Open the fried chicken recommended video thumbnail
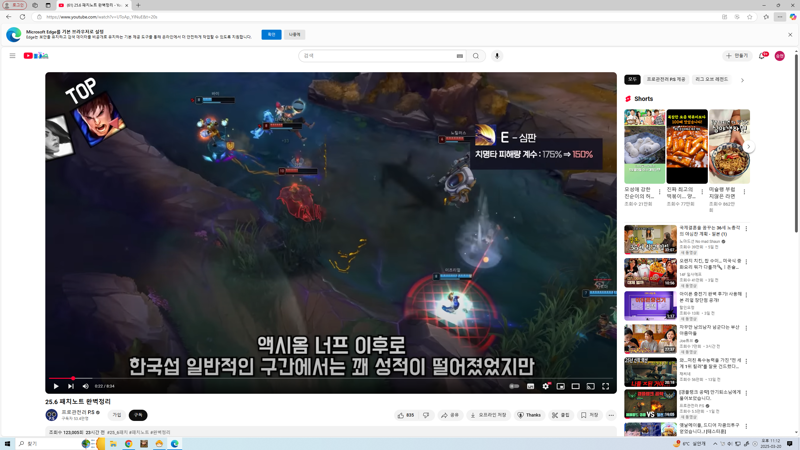800x450 pixels. click(651, 272)
